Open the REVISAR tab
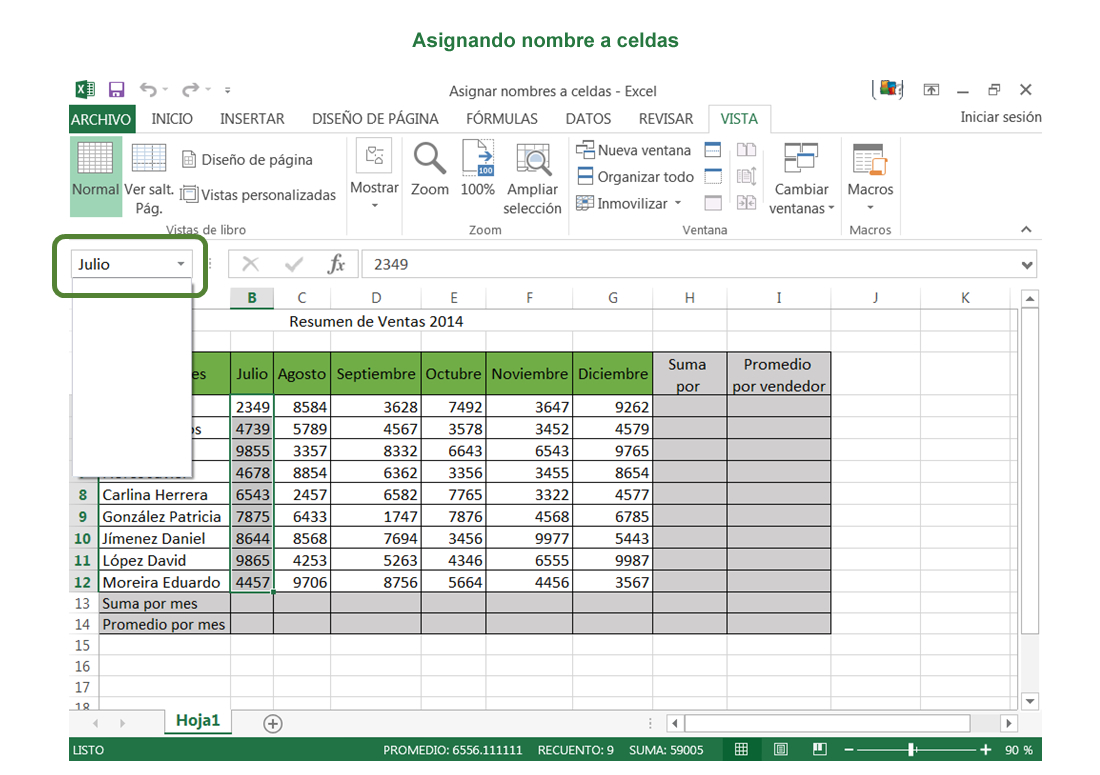Screen dimensions: 1100x775 tap(666, 119)
